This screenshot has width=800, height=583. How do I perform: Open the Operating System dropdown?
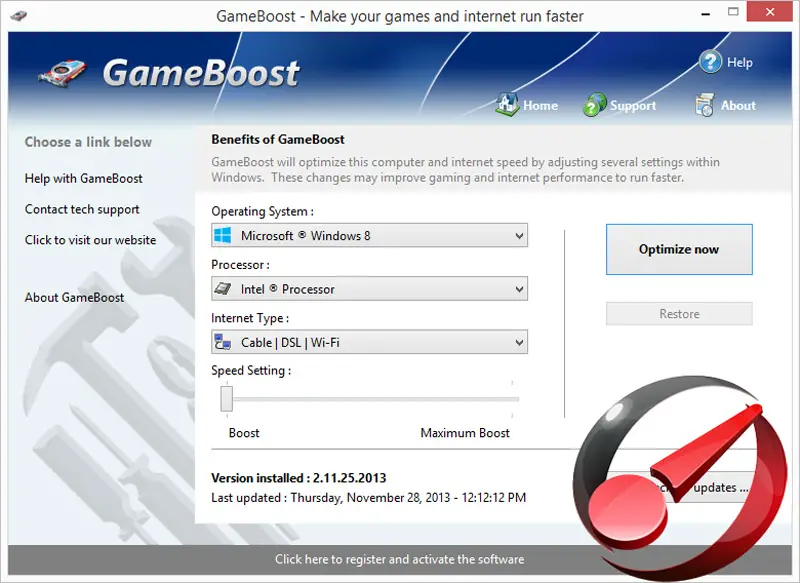[369, 236]
